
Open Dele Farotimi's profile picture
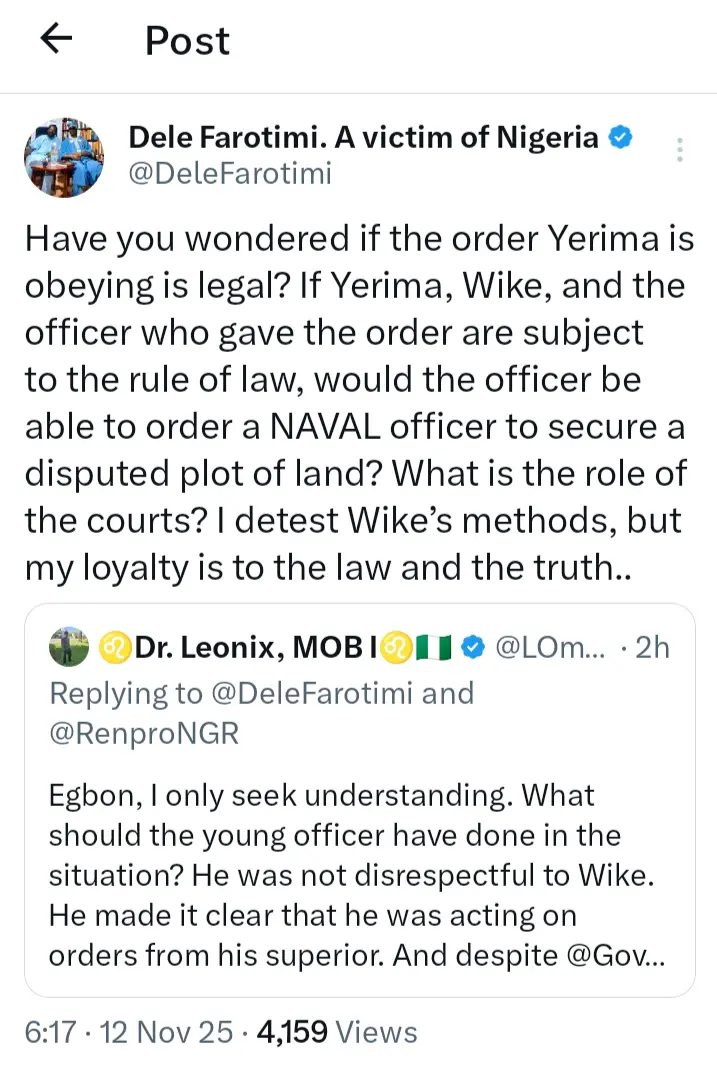click(62, 158)
